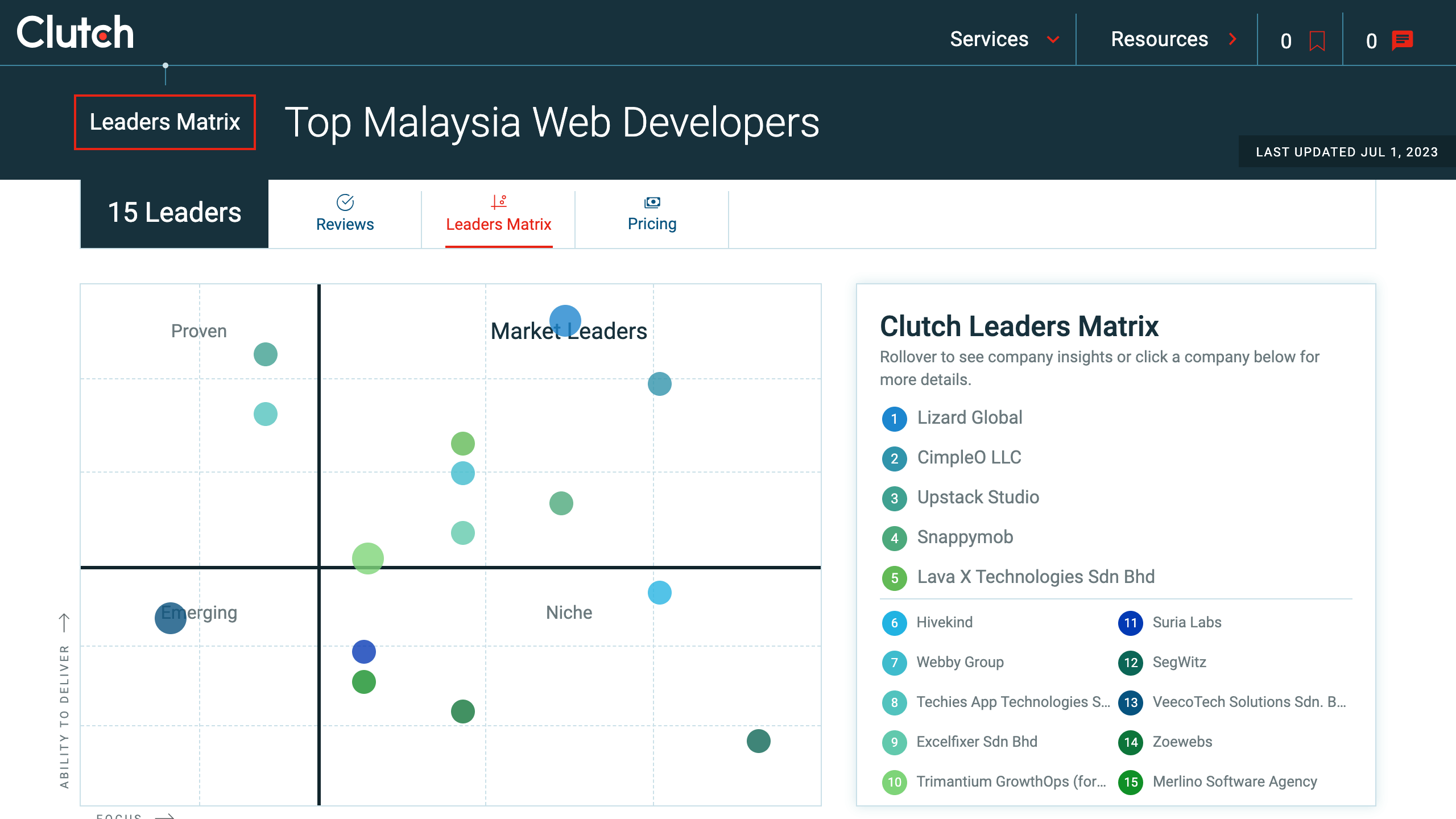Image resolution: width=1456 pixels, height=819 pixels.
Task: Click the sky blue dot in Niche quadrant
Action: point(660,593)
